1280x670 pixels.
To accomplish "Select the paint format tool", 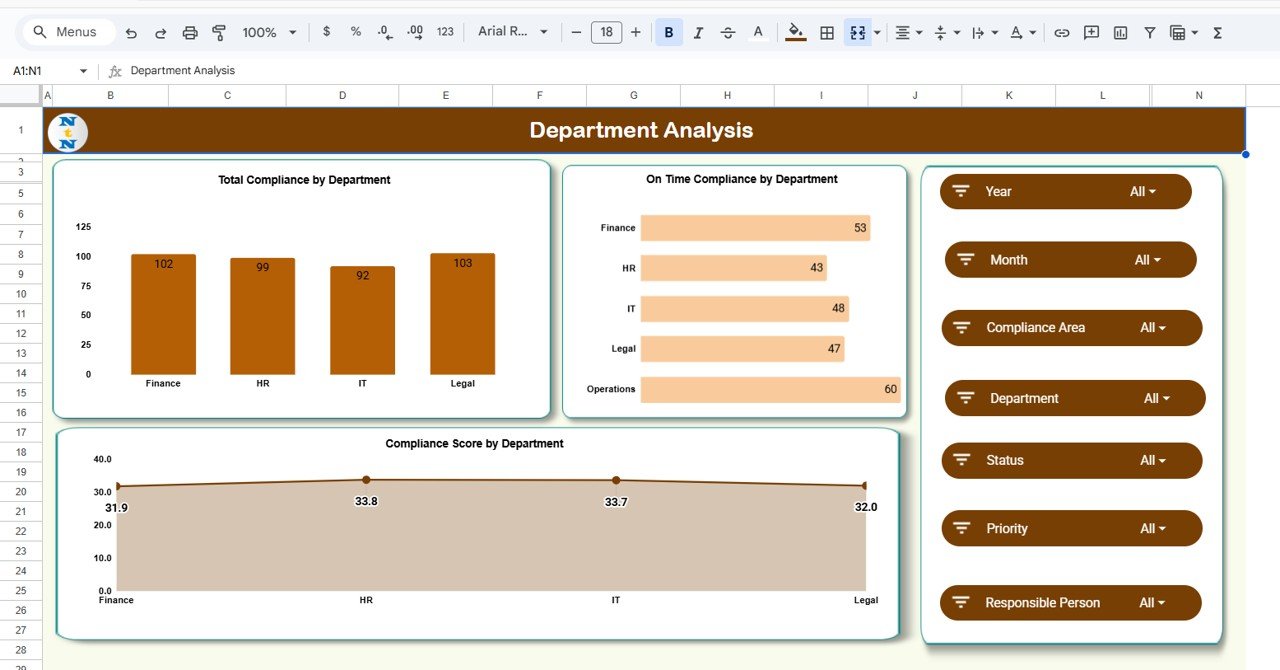I will click(219, 31).
